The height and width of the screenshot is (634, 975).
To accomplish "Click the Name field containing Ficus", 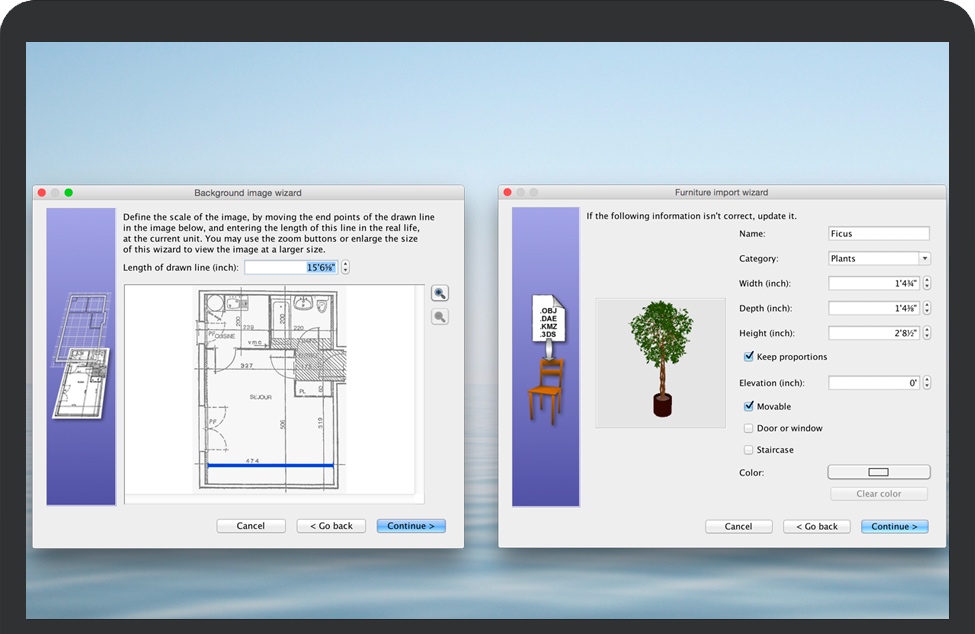I will tap(878, 234).
